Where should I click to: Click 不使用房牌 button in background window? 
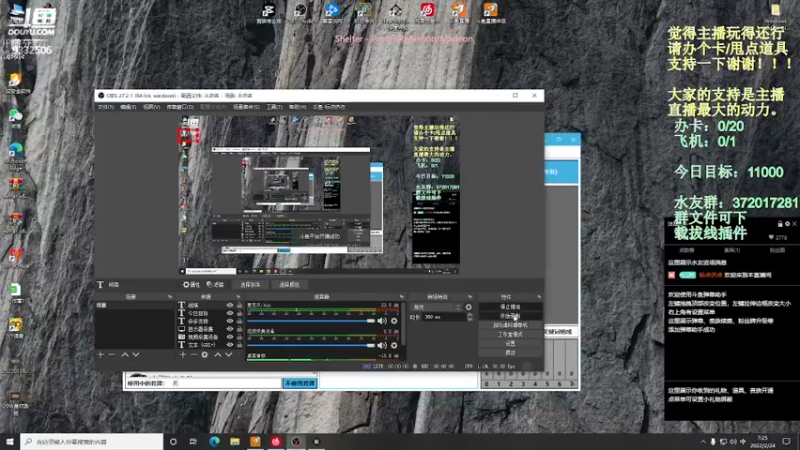(x=300, y=383)
